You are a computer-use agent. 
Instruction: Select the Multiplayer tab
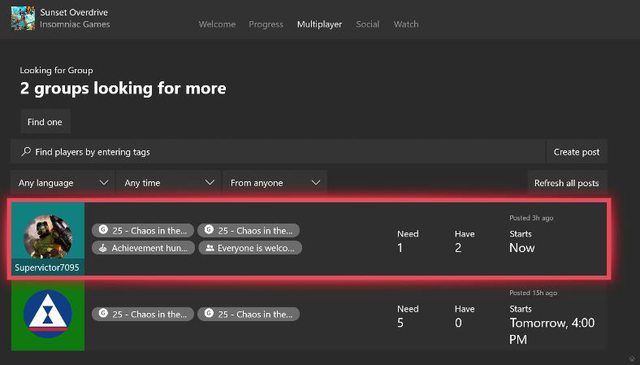320,24
